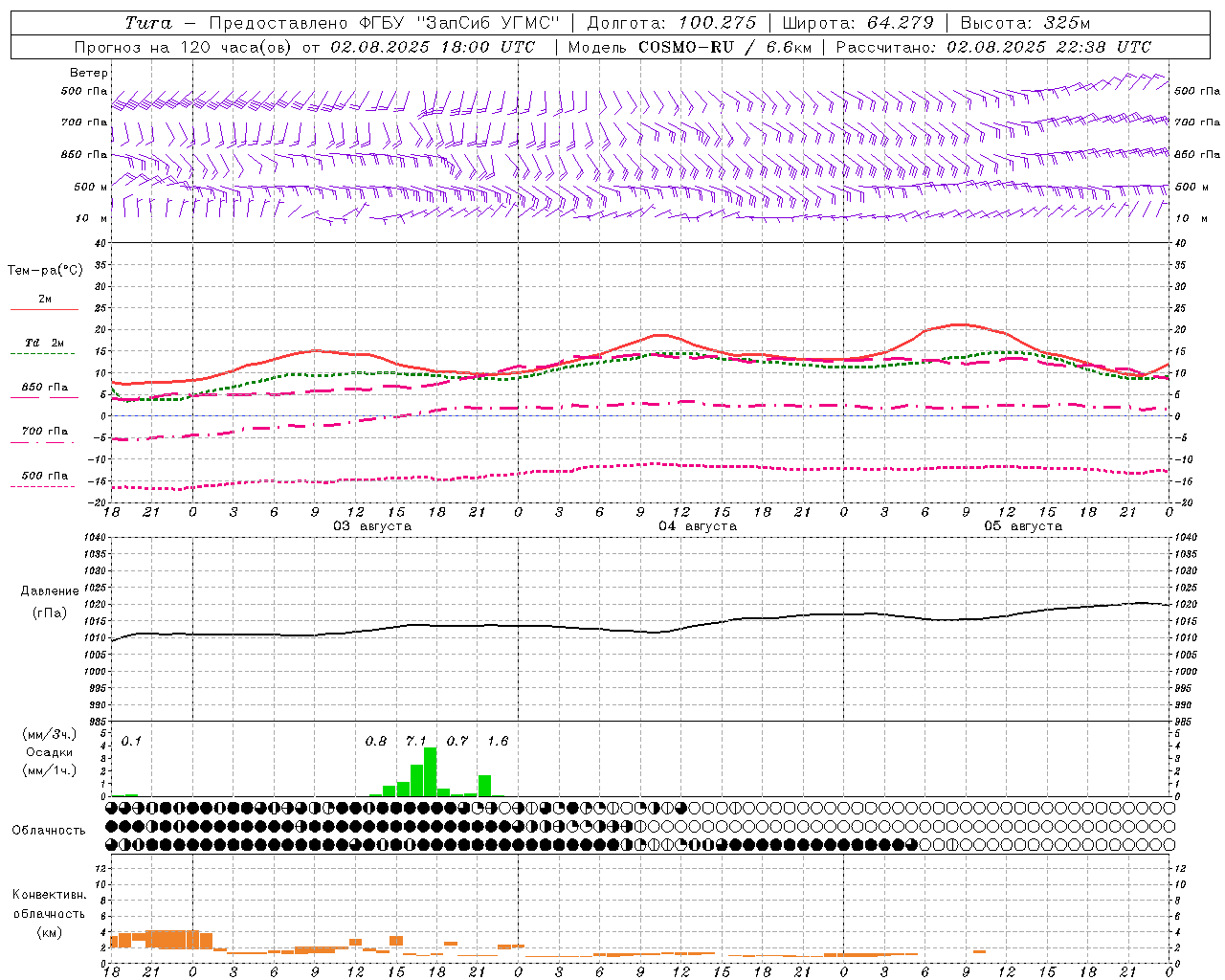Click the "(гПа)" pressure unit label
Screen dimensions: 1225x980
pos(50,612)
